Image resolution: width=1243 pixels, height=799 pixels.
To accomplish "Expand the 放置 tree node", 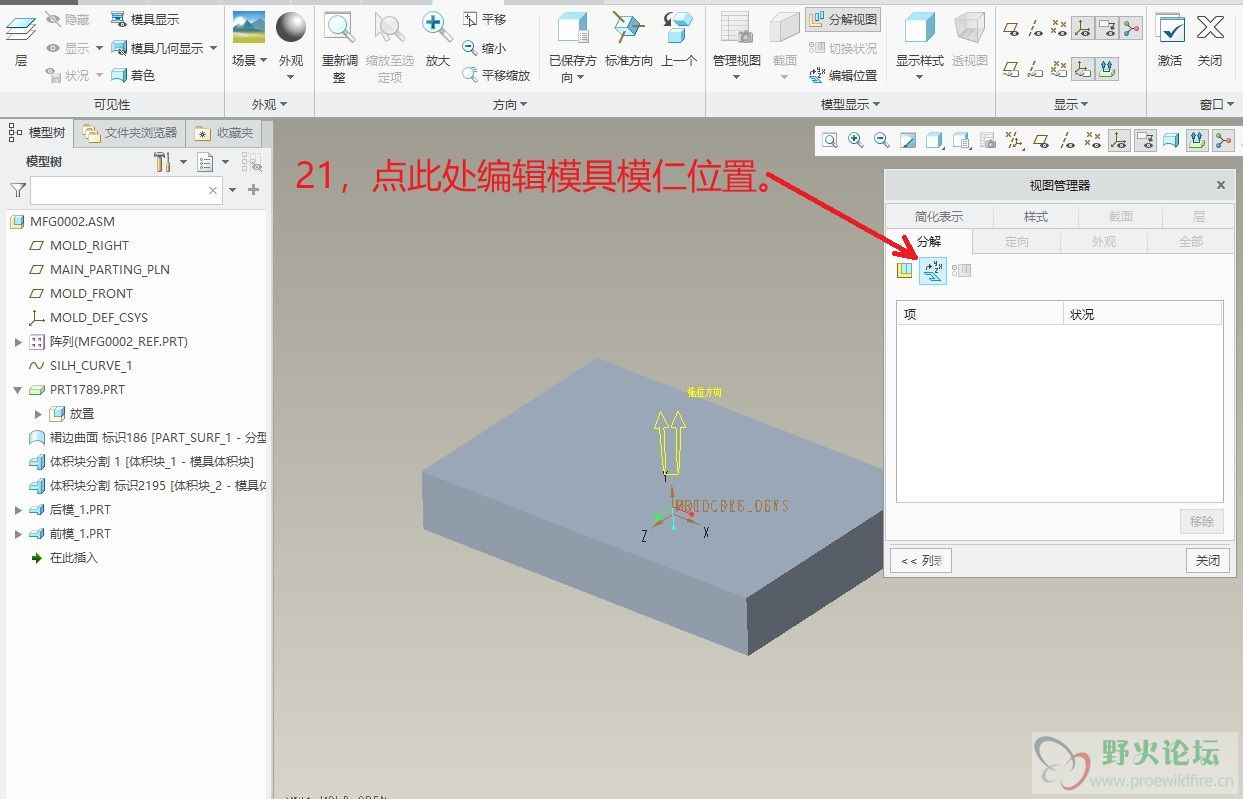I will click(38, 414).
